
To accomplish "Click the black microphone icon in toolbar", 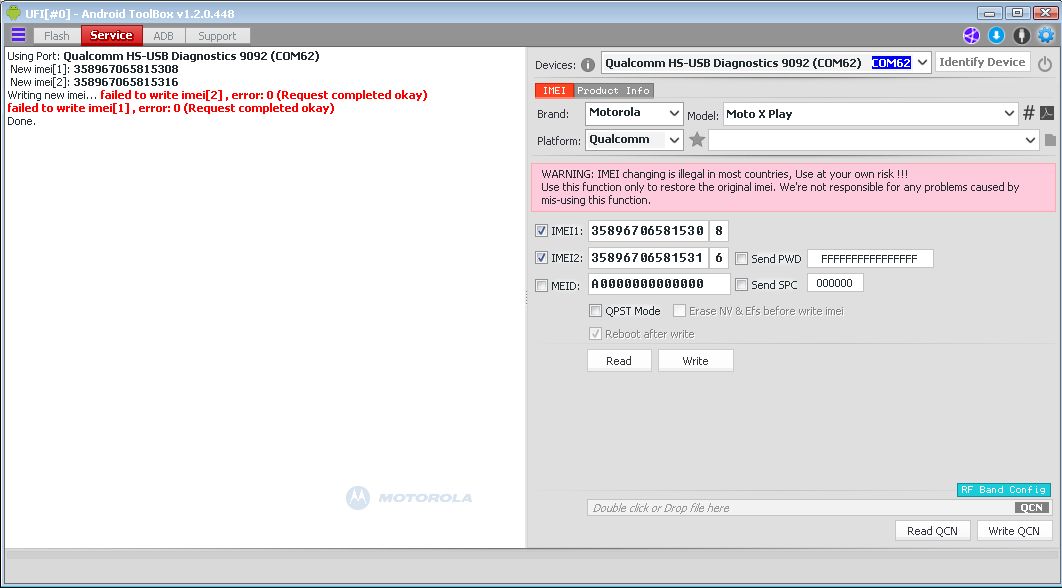I will [1021, 35].
